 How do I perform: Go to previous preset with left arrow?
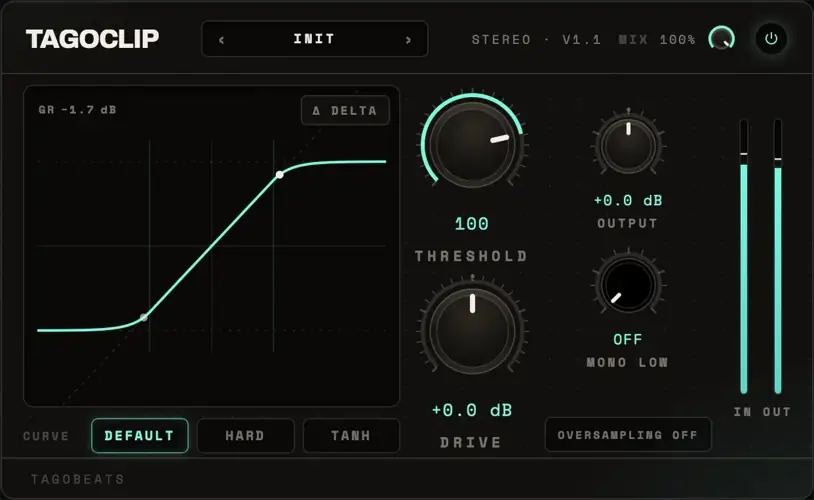pyautogui.click(x=222, y=39)
